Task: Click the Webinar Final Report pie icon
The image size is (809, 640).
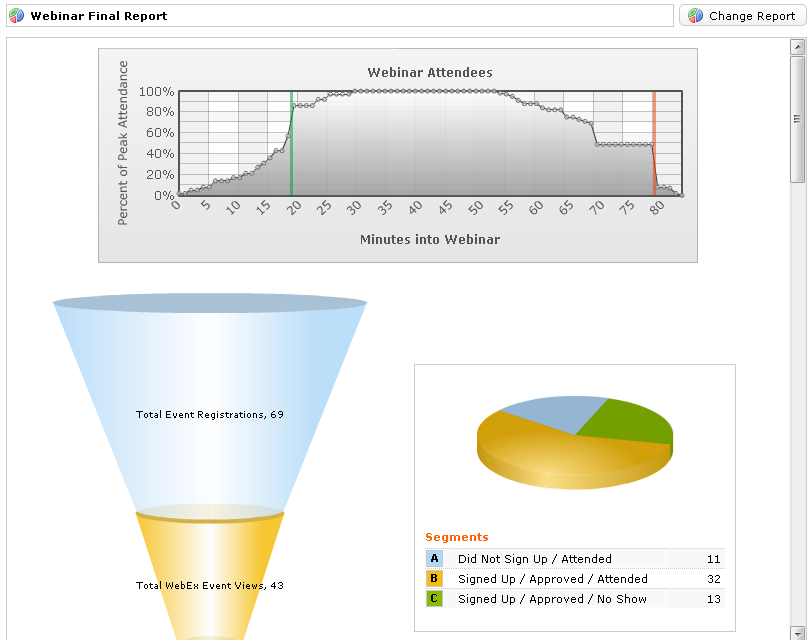Action: pyautogui.click(x=17, y=16)
